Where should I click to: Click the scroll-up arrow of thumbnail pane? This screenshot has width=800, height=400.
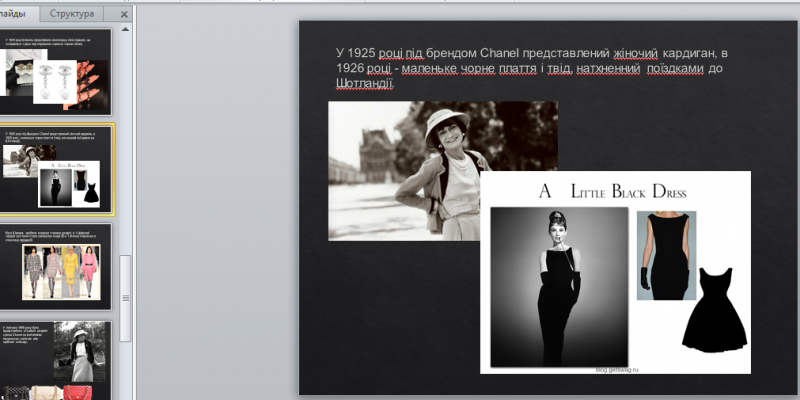pos(125,29)
